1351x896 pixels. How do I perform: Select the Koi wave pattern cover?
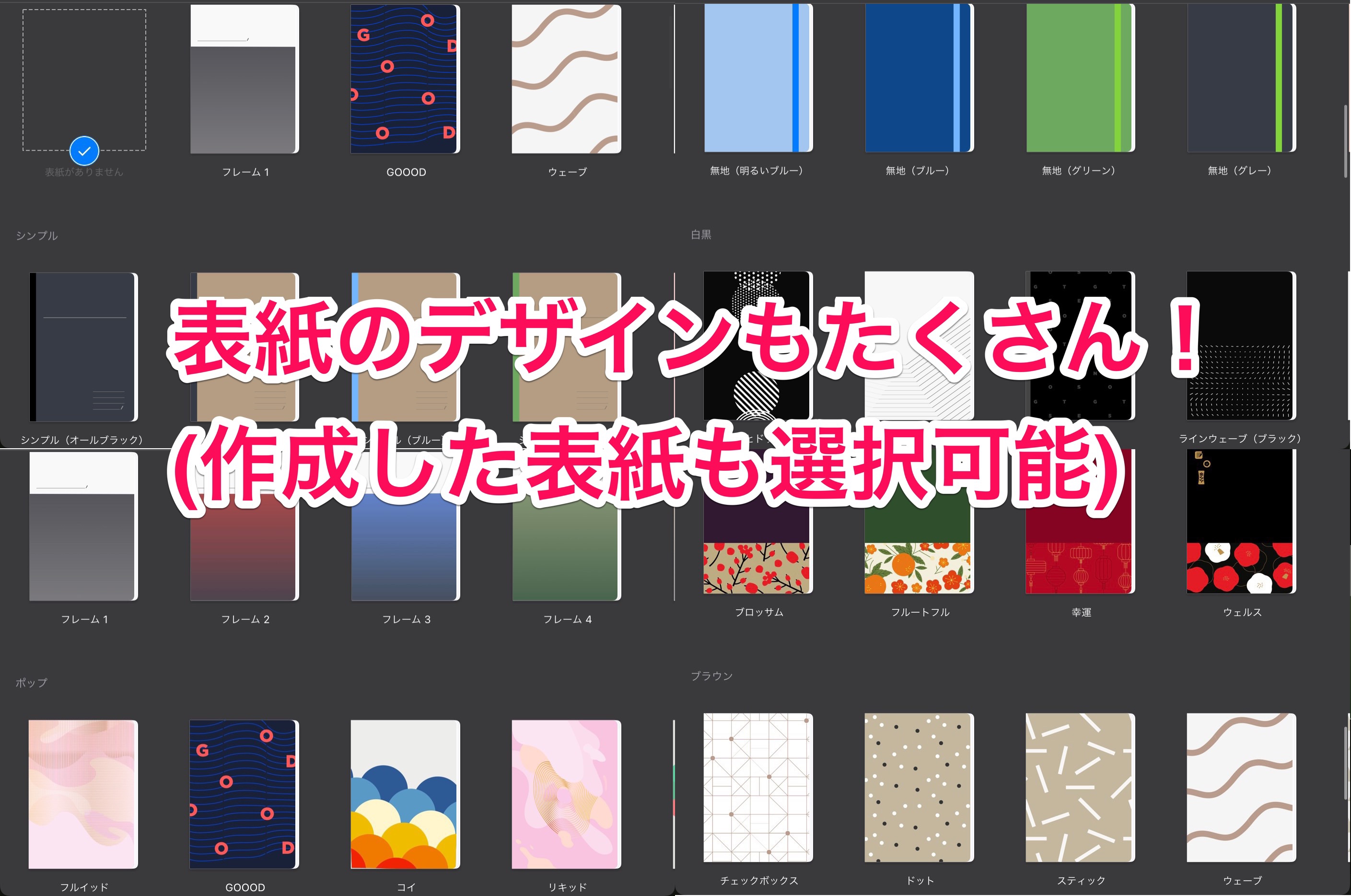405,794
